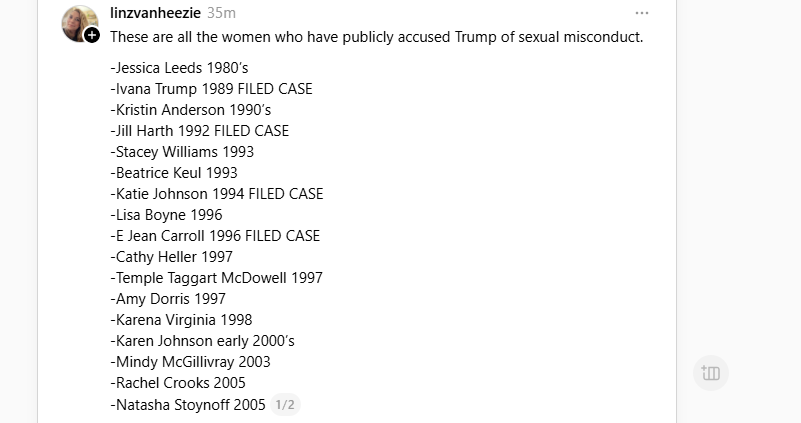Click the Katie Johnson 1994 line
Image resolution: width=801 pixels, height=423 pixels.
click(x=216, y=194)
